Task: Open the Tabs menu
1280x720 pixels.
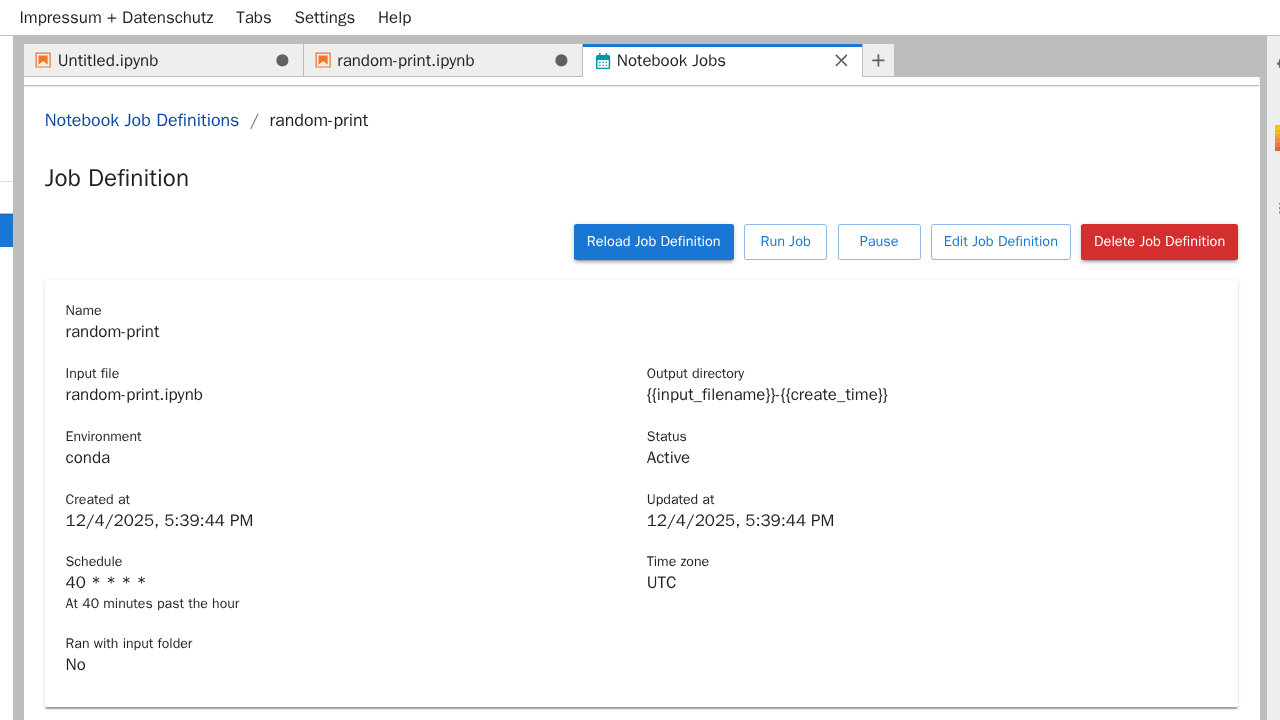Action: [254, 17]
